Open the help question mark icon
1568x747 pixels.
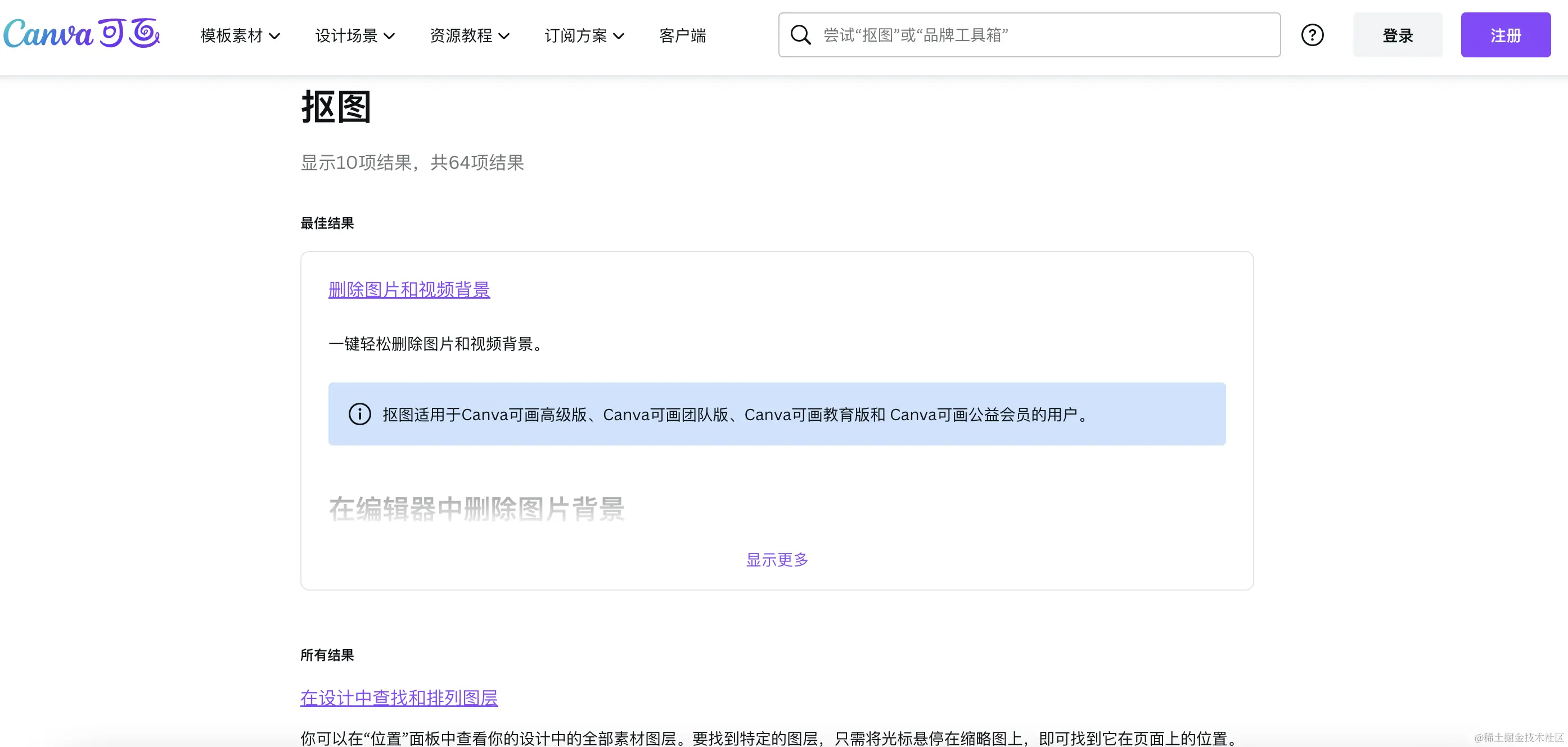(1312, 35)
